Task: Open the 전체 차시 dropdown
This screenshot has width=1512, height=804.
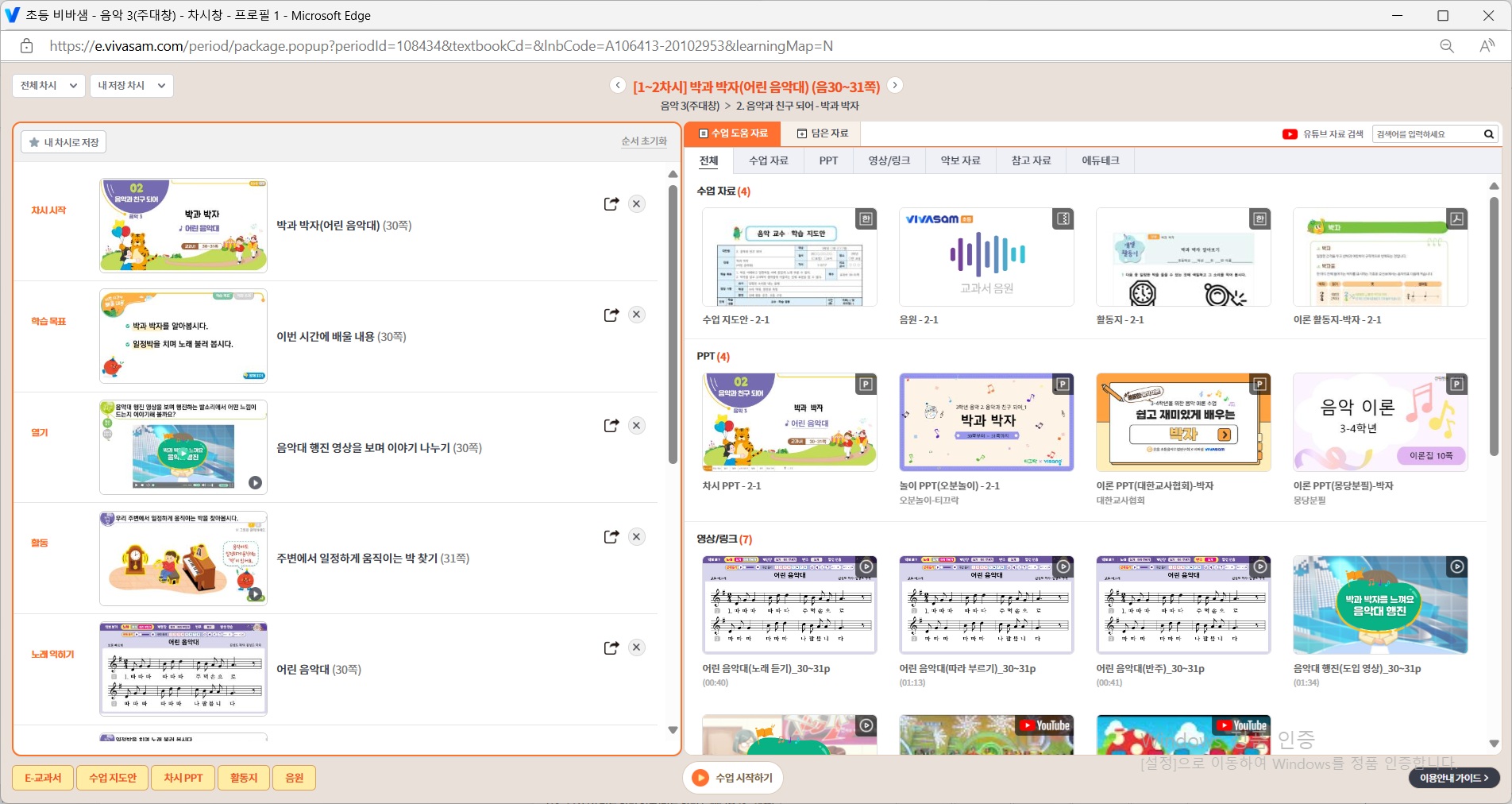Action: pos(48,85)
